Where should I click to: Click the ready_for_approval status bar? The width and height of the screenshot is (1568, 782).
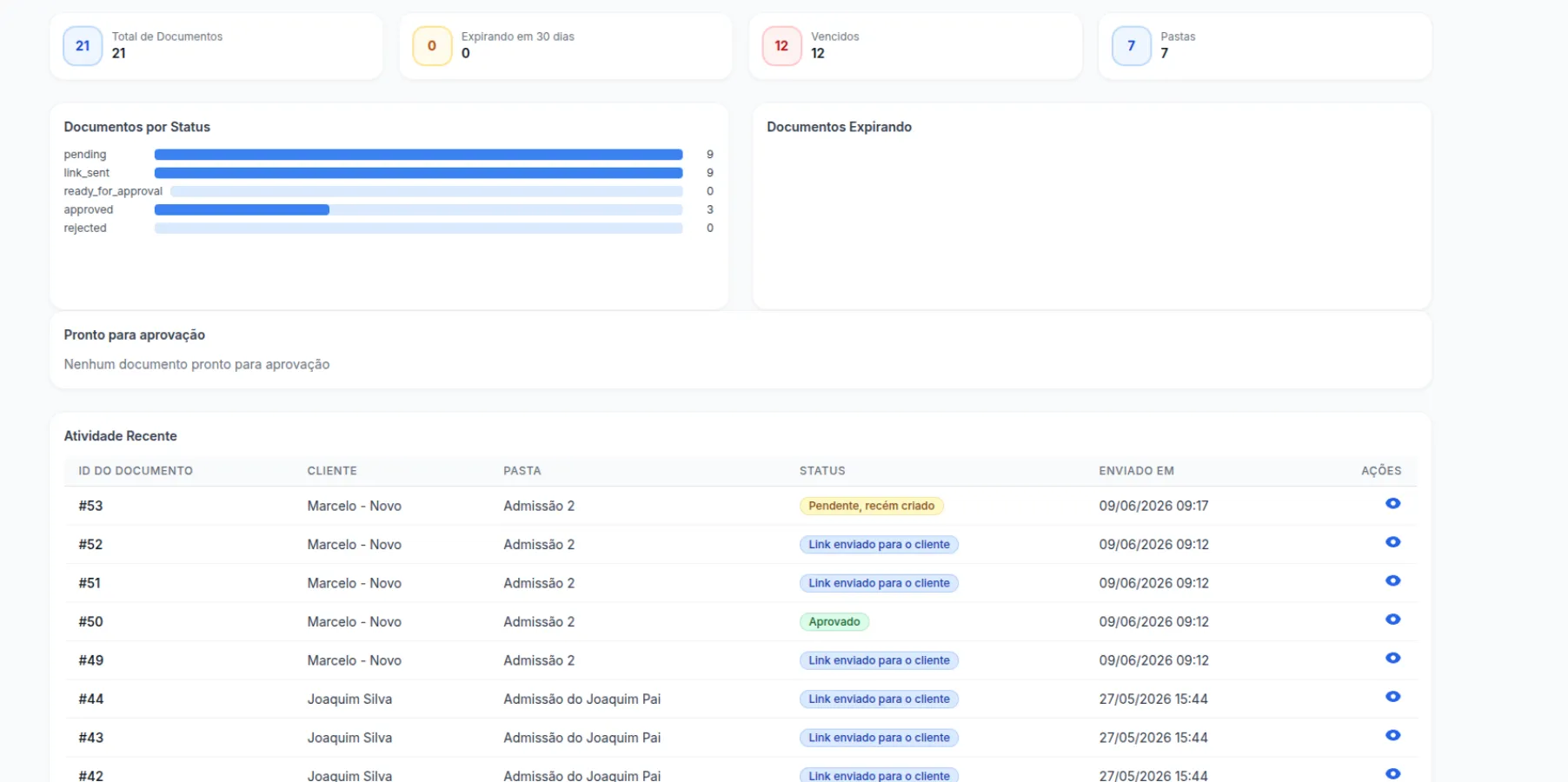(x=426, y=191)
